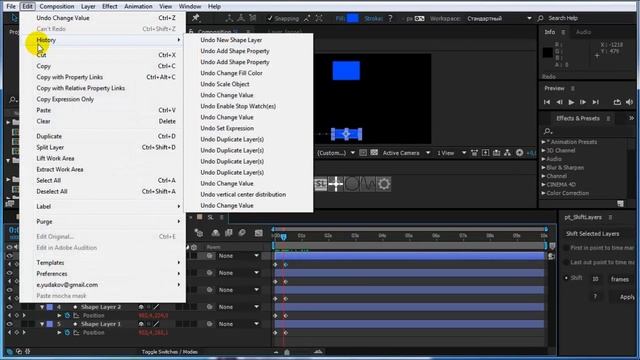Image resolution: width=640 pixels, height=360 pixels.
Task: Toggle Shy layers icon in timeline header
Action: [216, 233]
